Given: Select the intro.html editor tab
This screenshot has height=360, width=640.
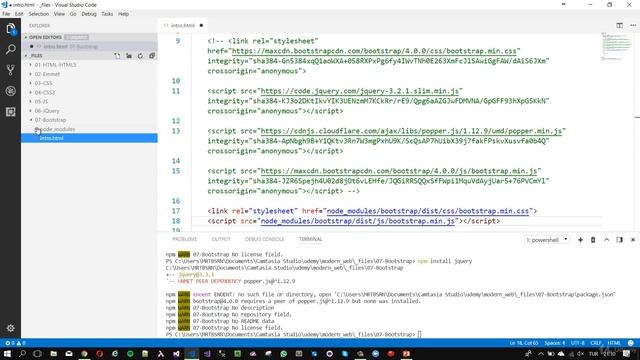Looking at the screenshot, I should [x=182, y=25].
